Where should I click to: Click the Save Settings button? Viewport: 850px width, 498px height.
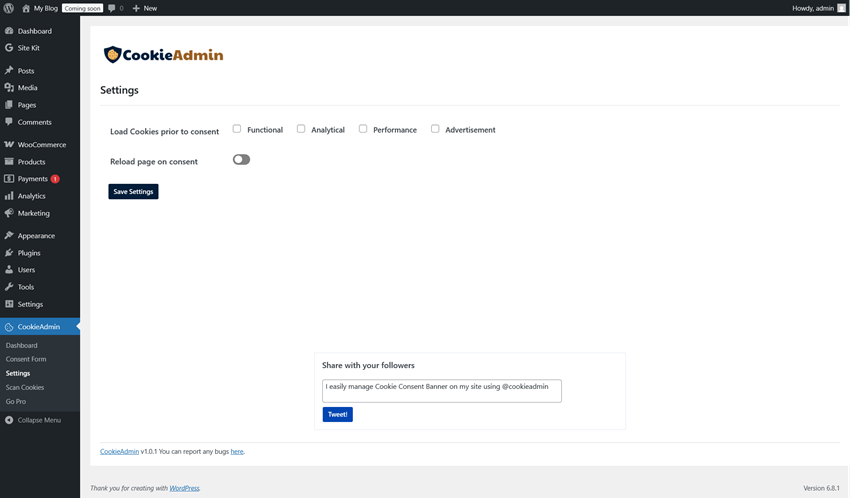[x=133, y=191]
